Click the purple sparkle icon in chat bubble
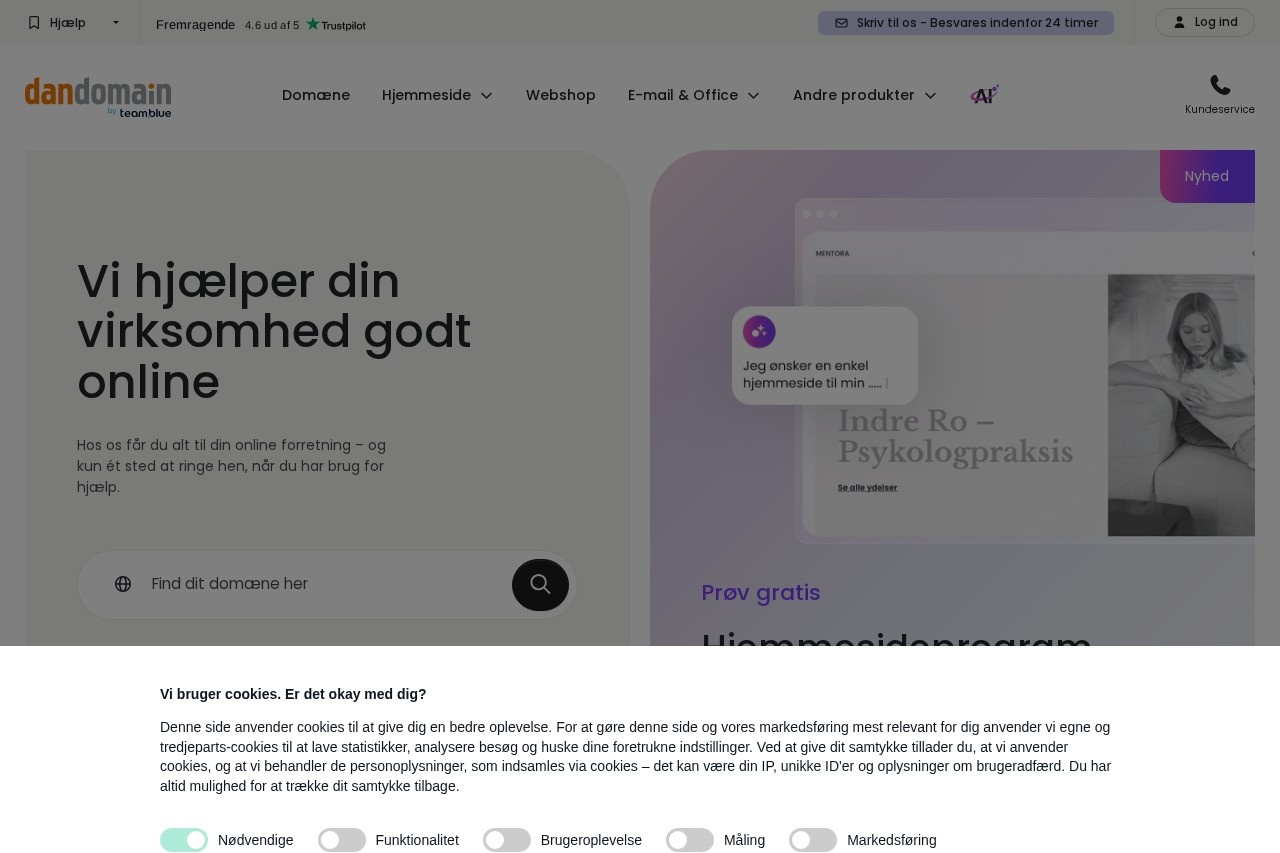The image size is (1280, 853). coord(759,332)
